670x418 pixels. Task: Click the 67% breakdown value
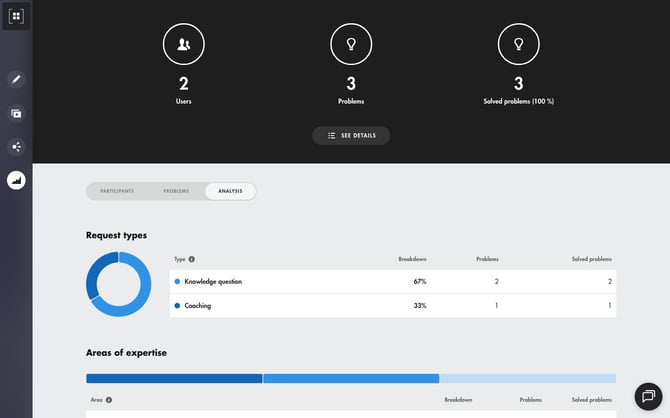coord(420,281)
